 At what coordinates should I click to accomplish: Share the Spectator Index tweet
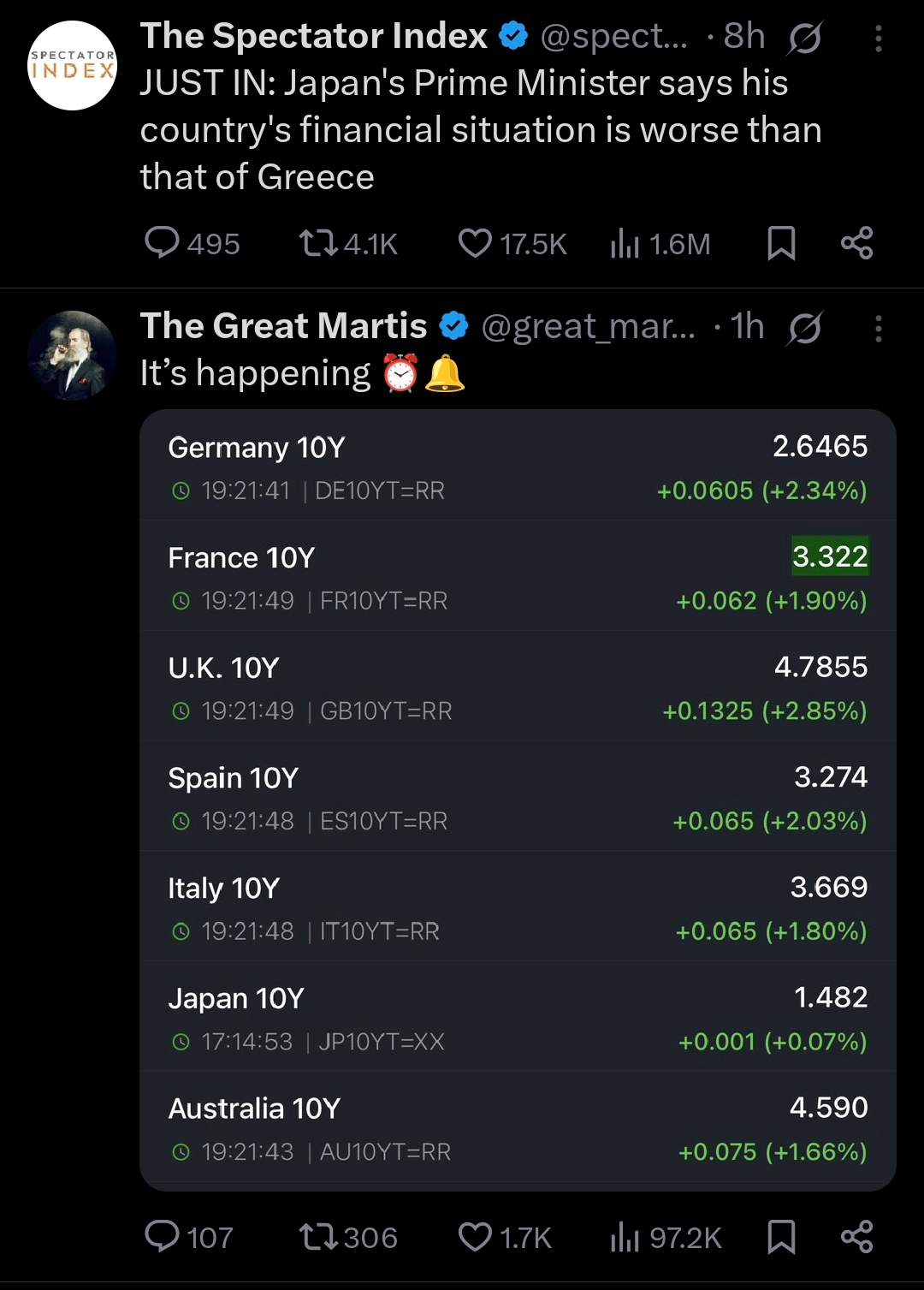(856, 243)
